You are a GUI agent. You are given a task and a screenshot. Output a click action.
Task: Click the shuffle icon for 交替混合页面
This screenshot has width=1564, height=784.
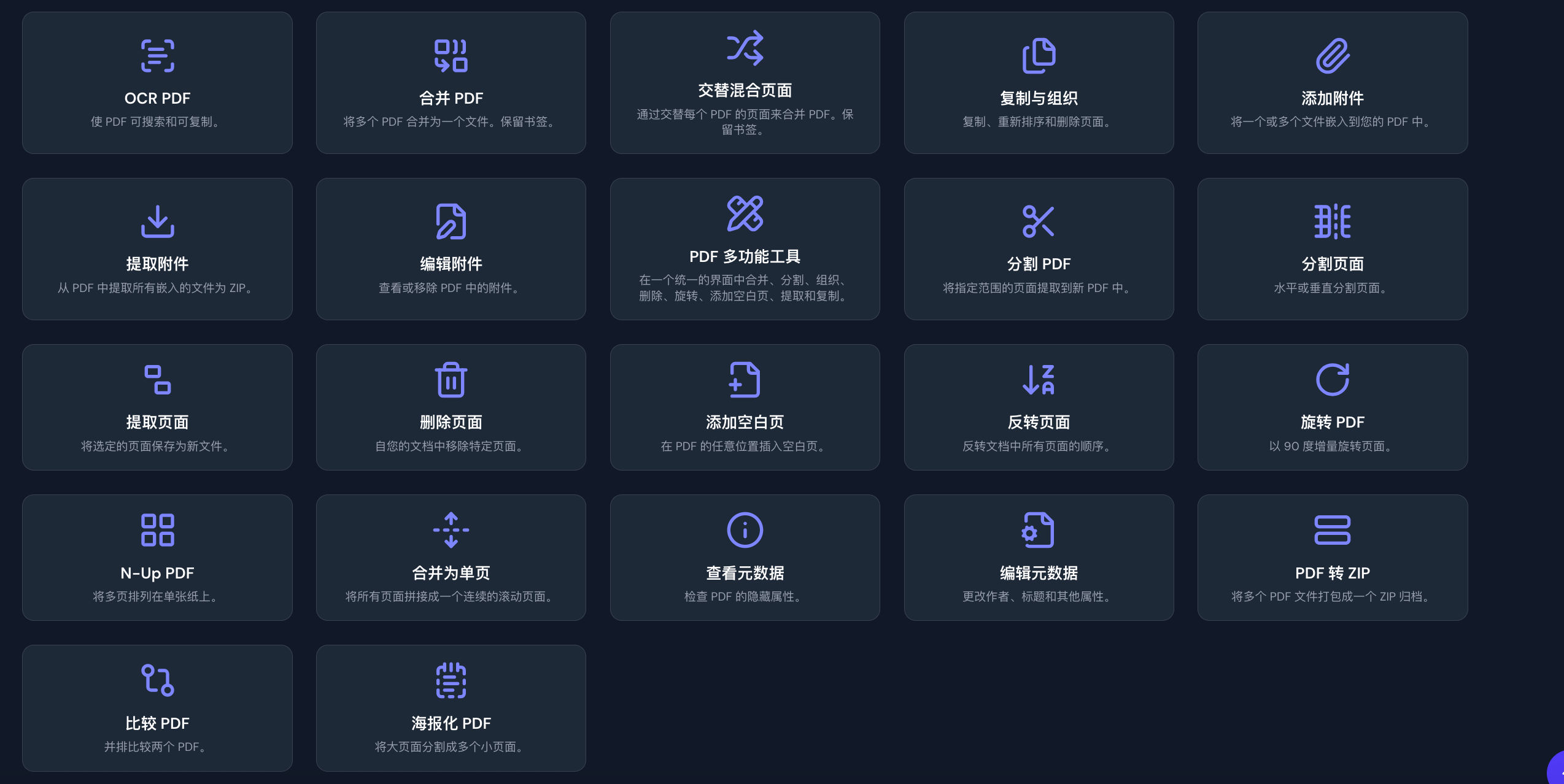tap(745, 48)
